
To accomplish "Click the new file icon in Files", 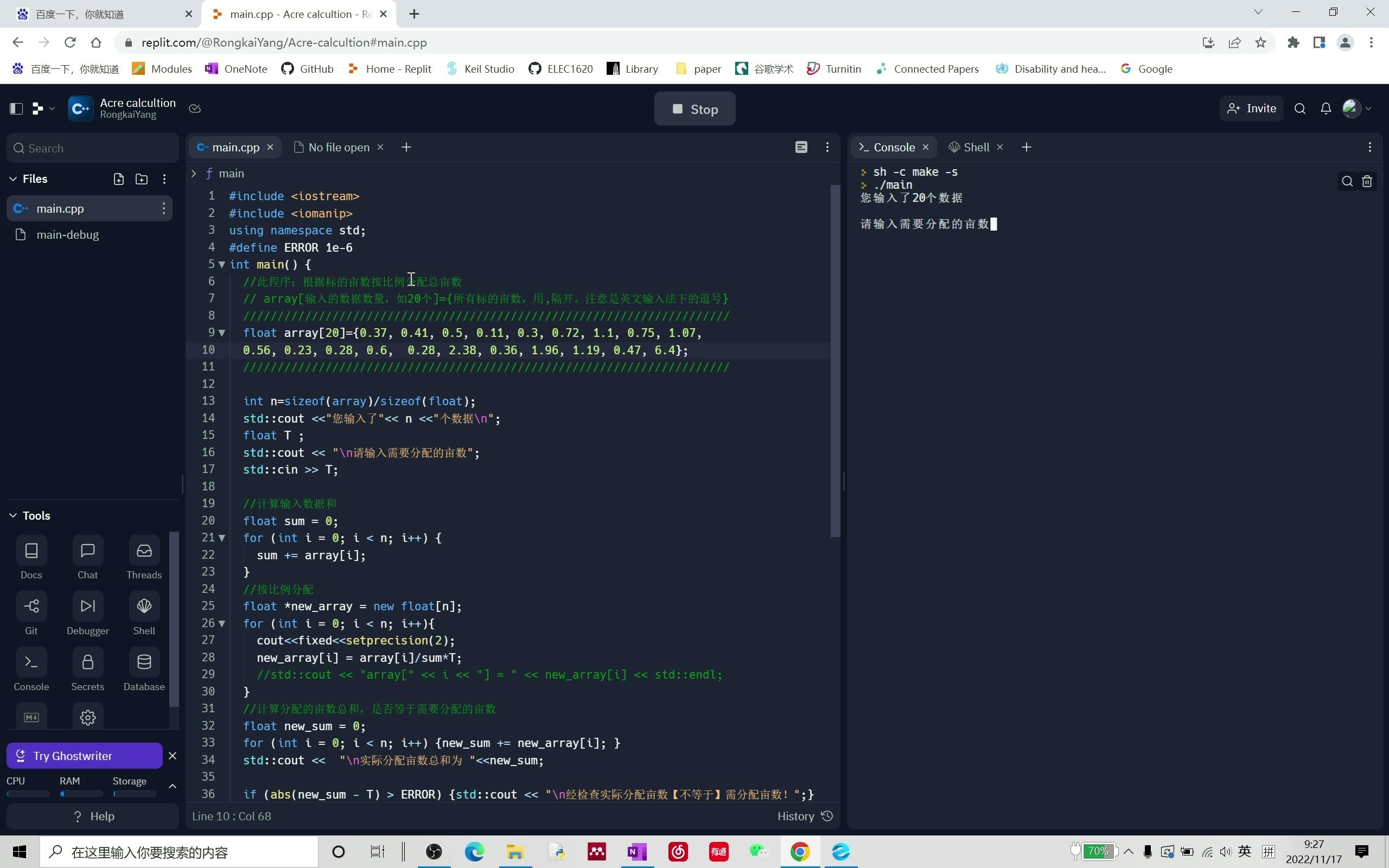I will [119, 179].
